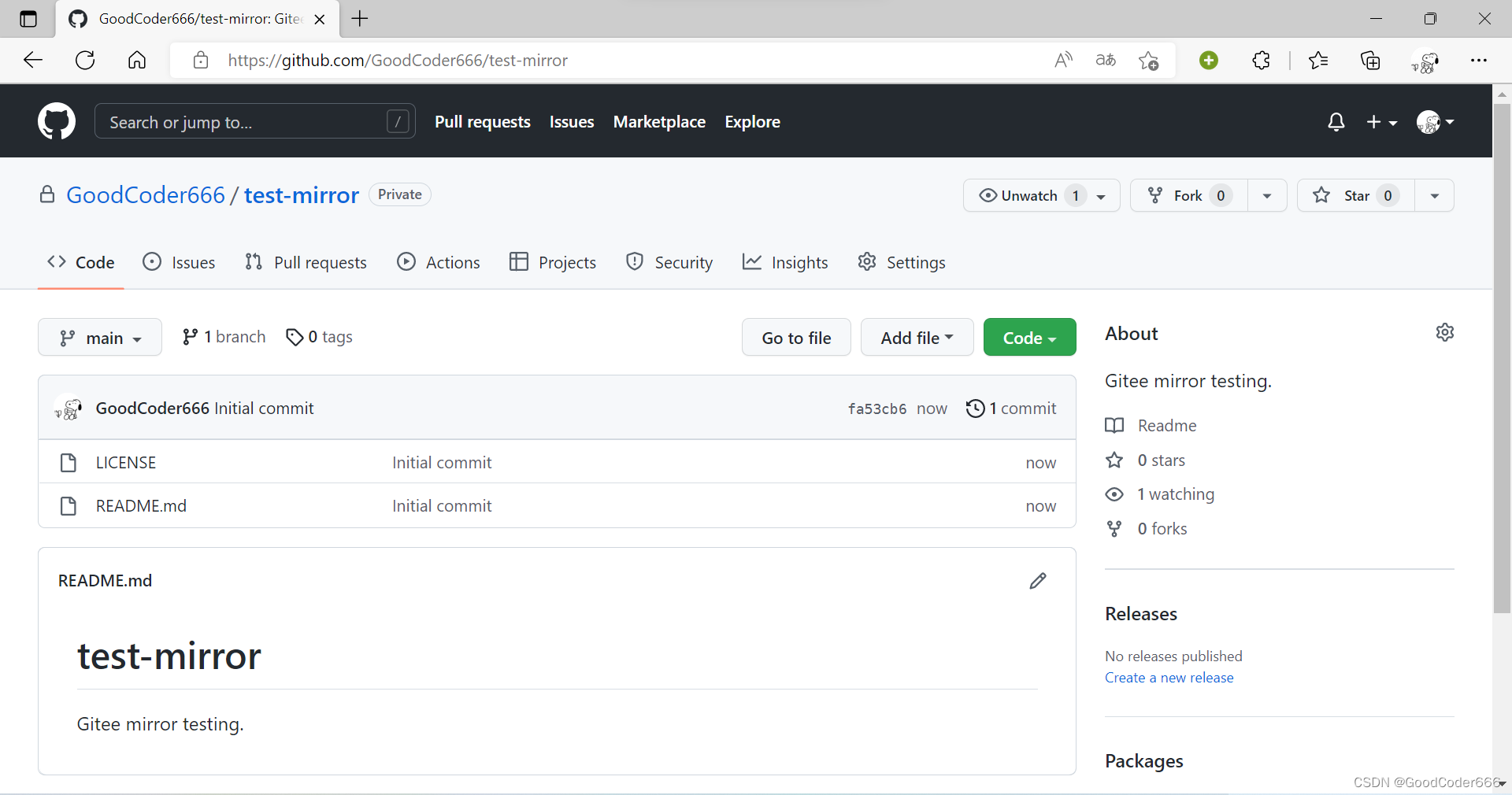Click the browser profile avatar
Viewport: 1512px width, 795px height.
click(x=1425, y=61)
